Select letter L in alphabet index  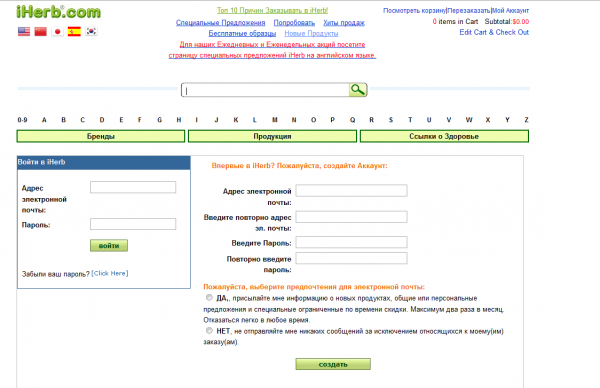click(x=254, y=120)
